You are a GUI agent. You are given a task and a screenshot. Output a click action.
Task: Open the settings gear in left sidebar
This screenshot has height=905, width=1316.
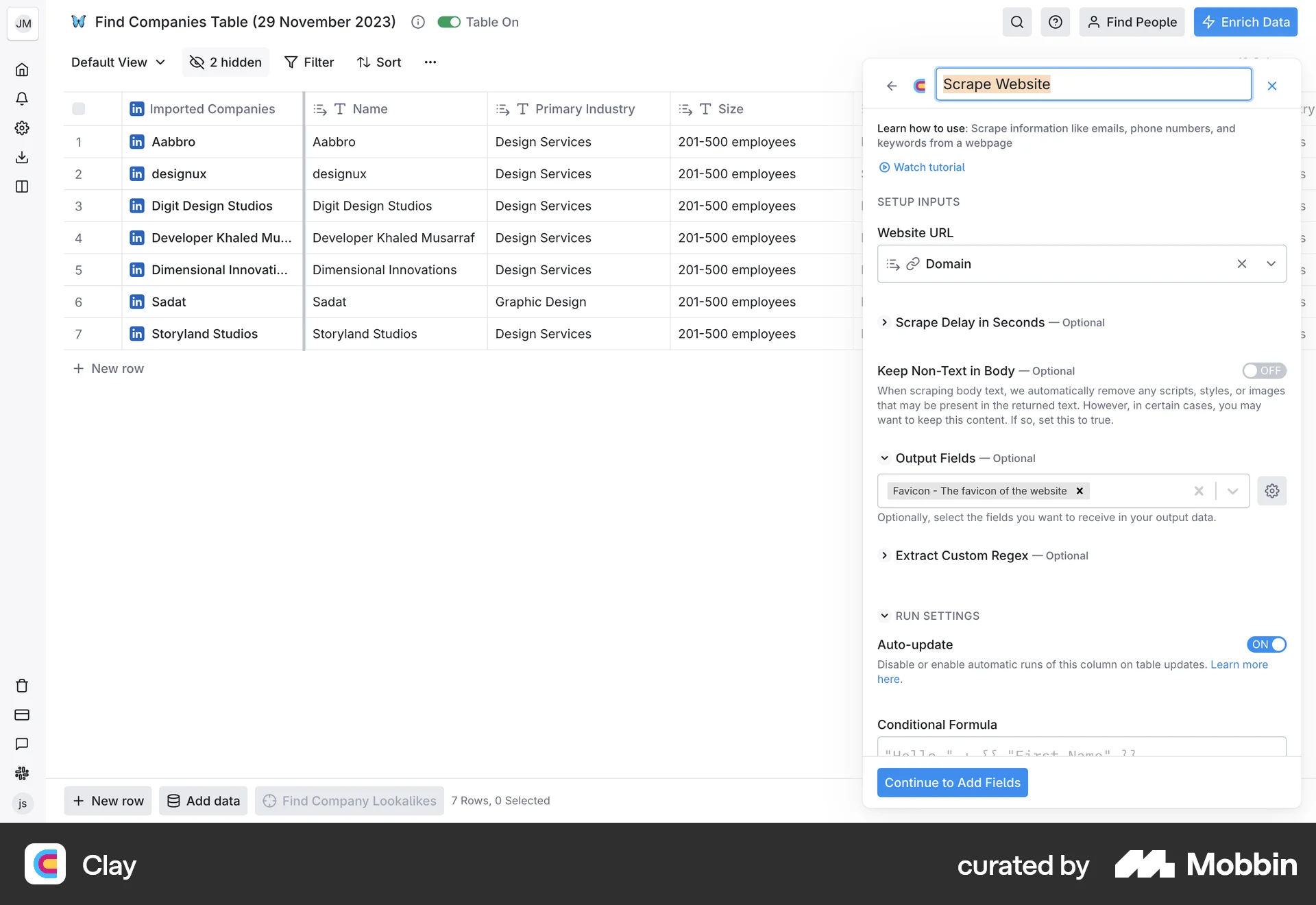pos(22,128)
